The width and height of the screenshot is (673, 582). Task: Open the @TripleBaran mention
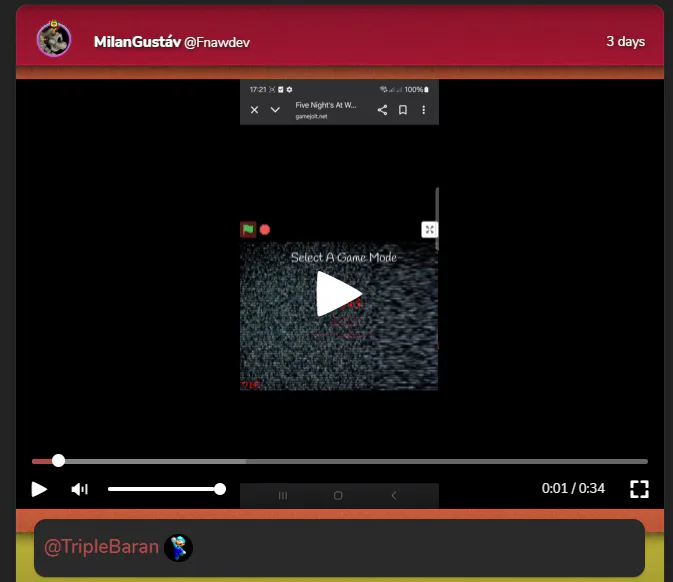click(101, 547)
